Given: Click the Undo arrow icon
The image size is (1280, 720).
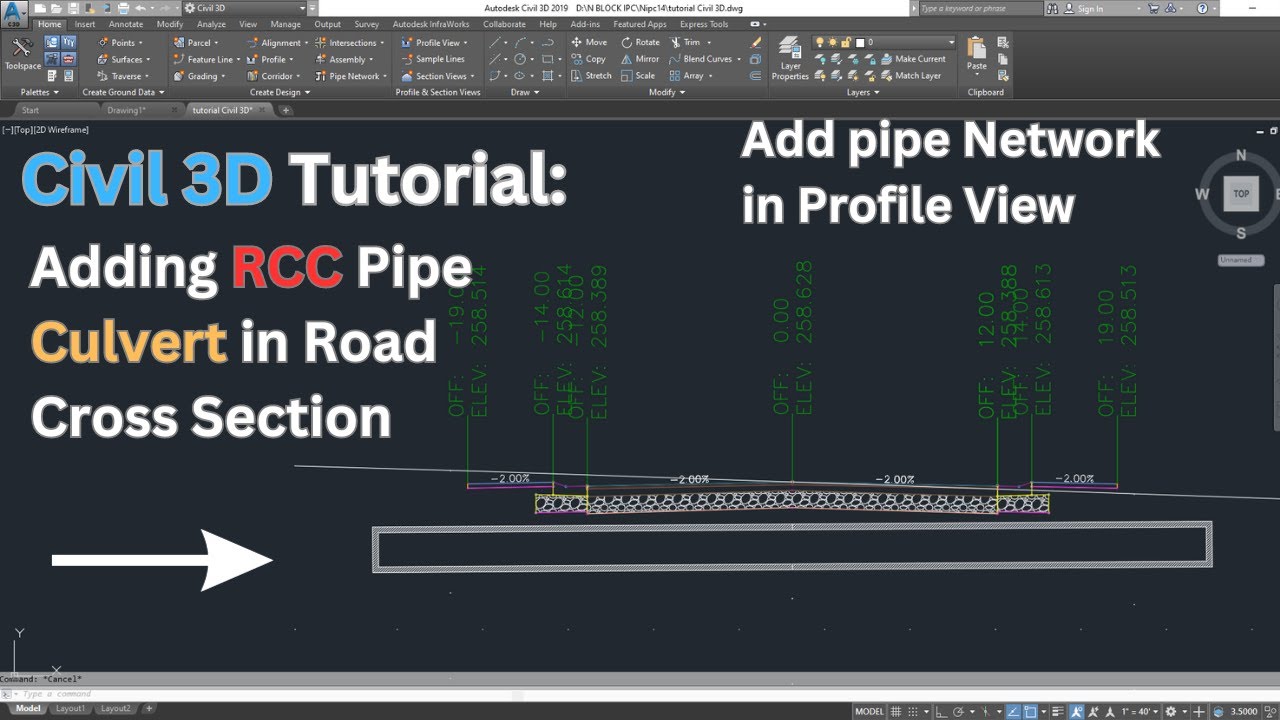Looking at the screenshot, I should (x=139, y=8).
